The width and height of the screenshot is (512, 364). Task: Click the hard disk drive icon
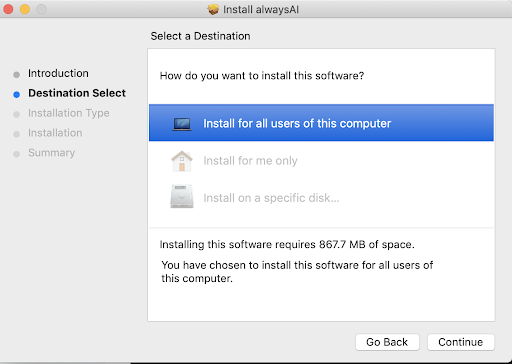(x=182, y=196)
